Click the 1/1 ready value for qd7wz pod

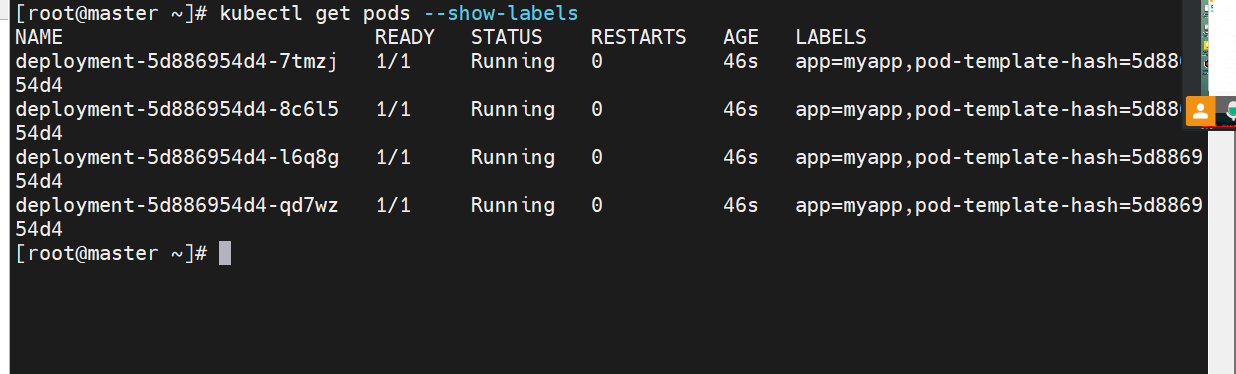click(x=393, y=205)
